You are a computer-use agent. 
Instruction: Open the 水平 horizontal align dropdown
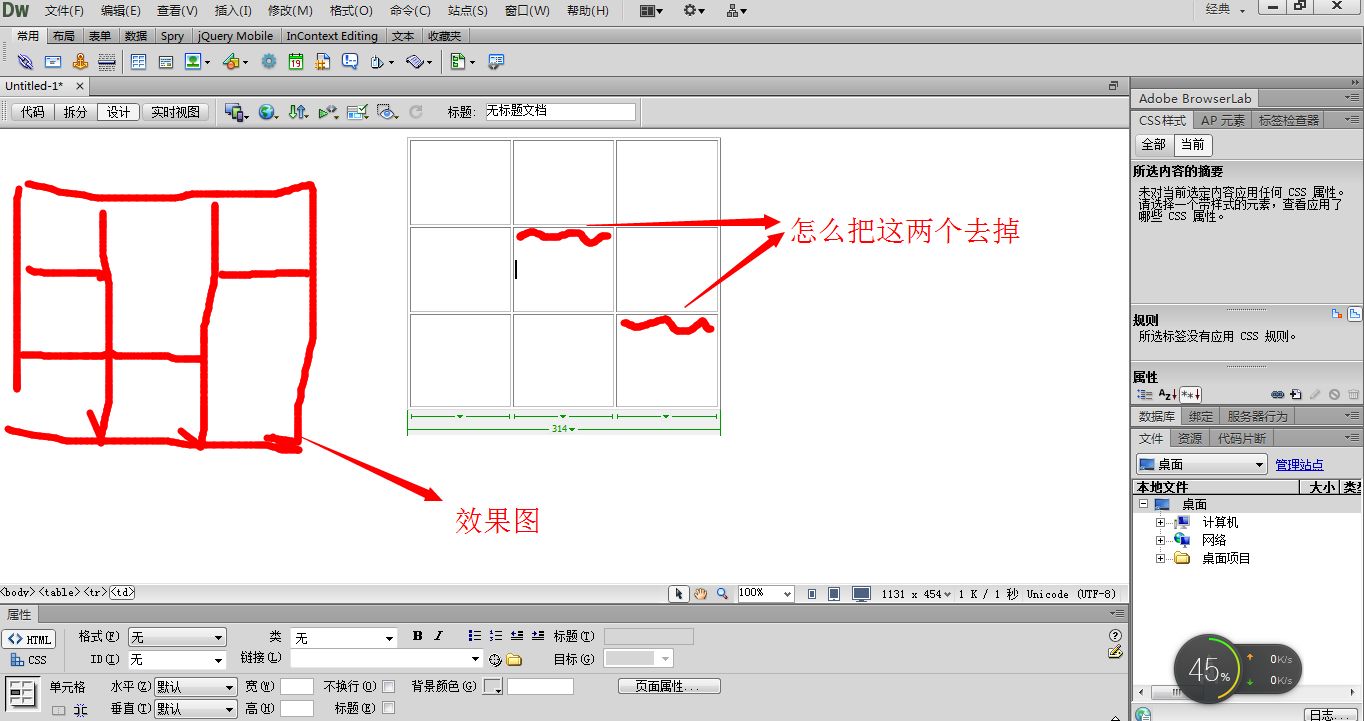point(195,687)
